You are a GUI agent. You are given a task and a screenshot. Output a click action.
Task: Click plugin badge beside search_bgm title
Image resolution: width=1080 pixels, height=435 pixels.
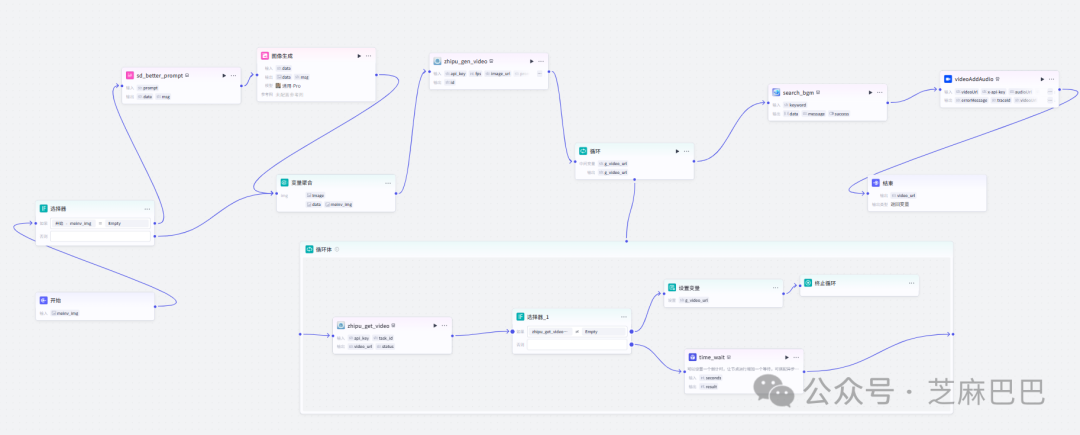(818, 92)
